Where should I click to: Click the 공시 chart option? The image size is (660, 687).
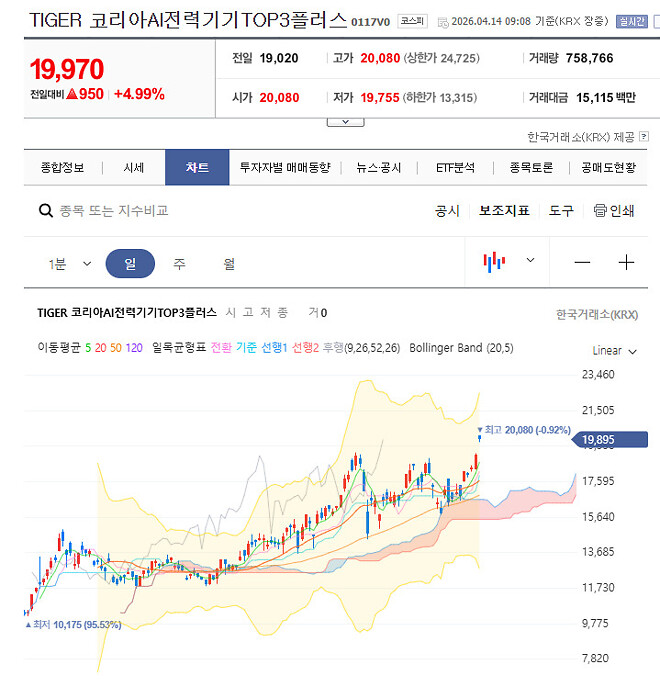447,211
